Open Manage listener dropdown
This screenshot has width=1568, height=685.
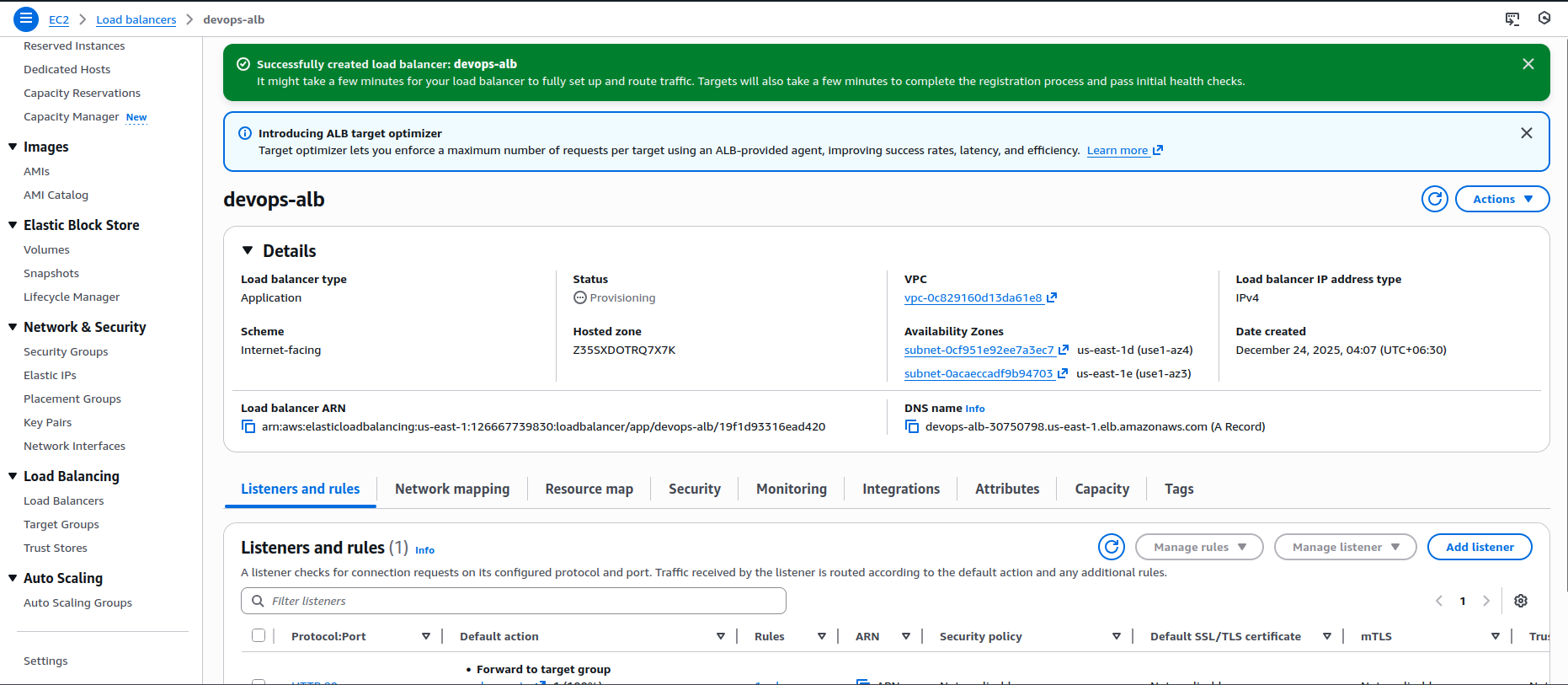coord(1345,547)
